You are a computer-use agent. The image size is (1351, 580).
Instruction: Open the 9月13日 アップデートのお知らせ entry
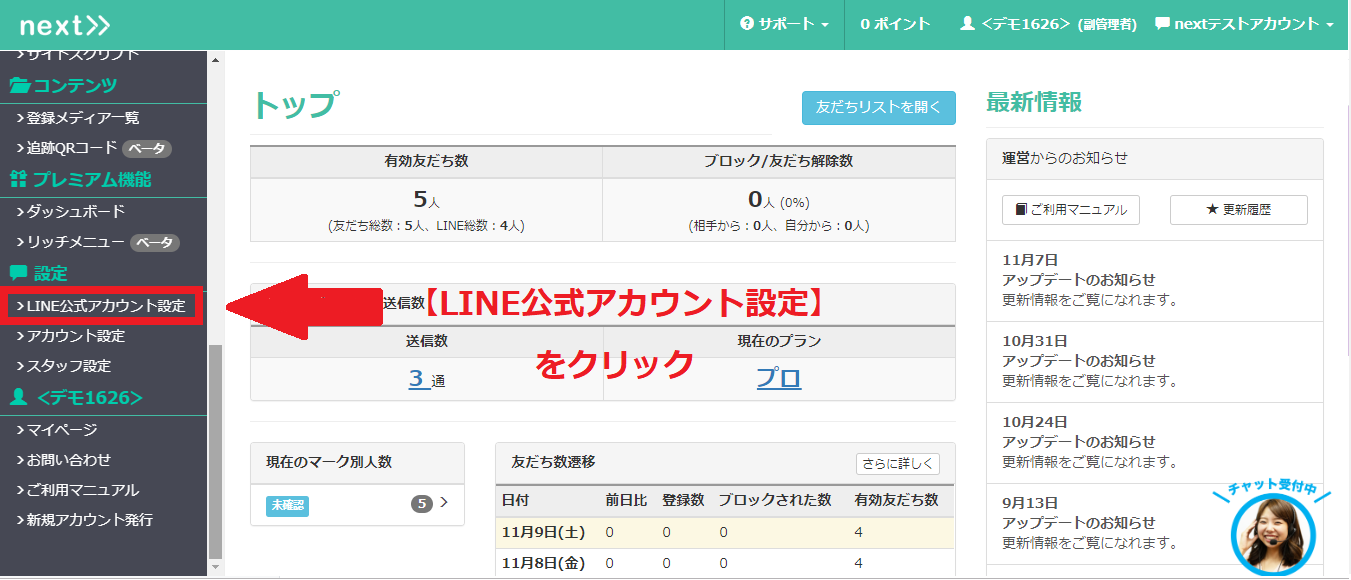[1154, 522]
